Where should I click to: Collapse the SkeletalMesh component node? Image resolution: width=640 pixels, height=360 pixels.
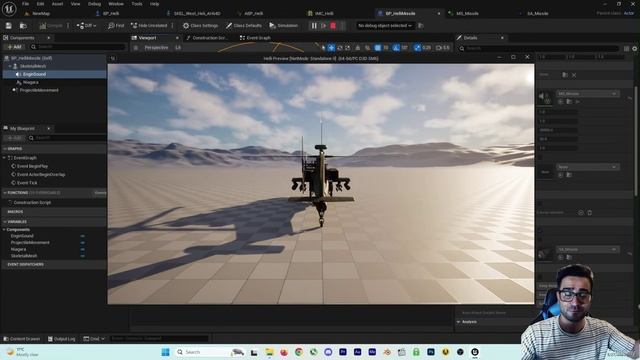click(x=10, y=66)
